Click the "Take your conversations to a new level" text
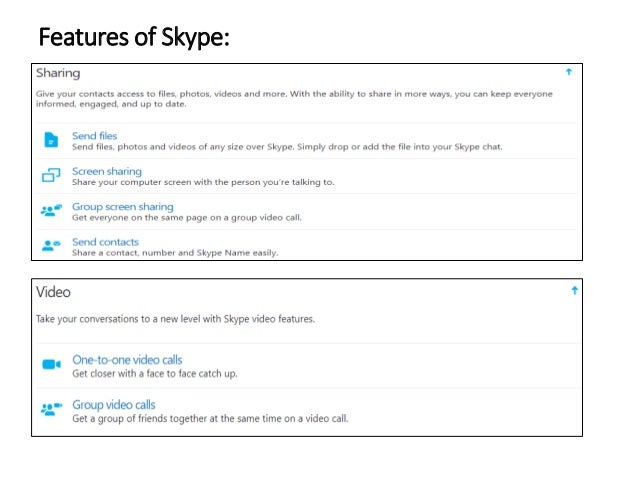638x479 pixels. pyautogui.click(x=175, y=319)
